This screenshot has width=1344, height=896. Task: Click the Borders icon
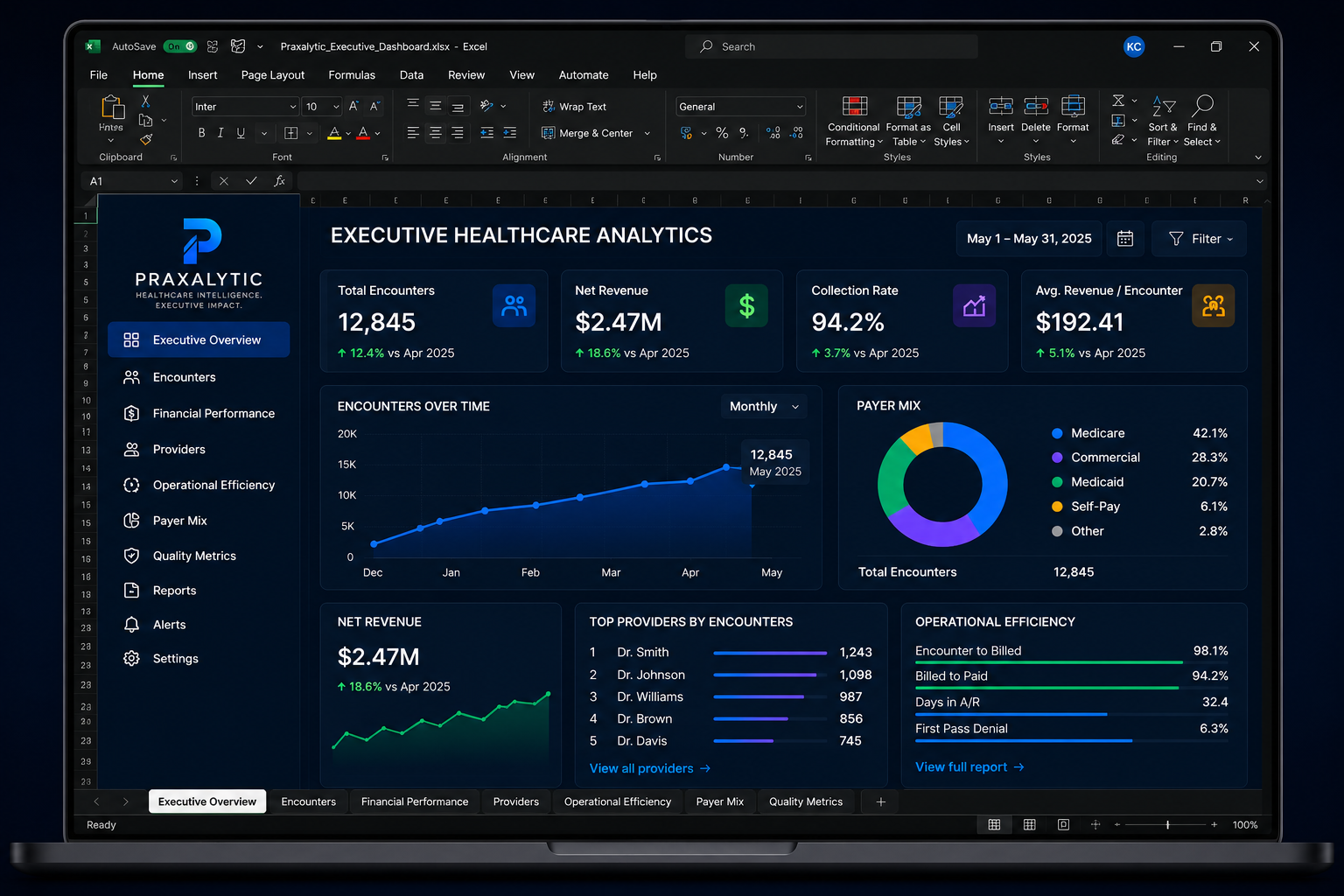coord(291,133)
